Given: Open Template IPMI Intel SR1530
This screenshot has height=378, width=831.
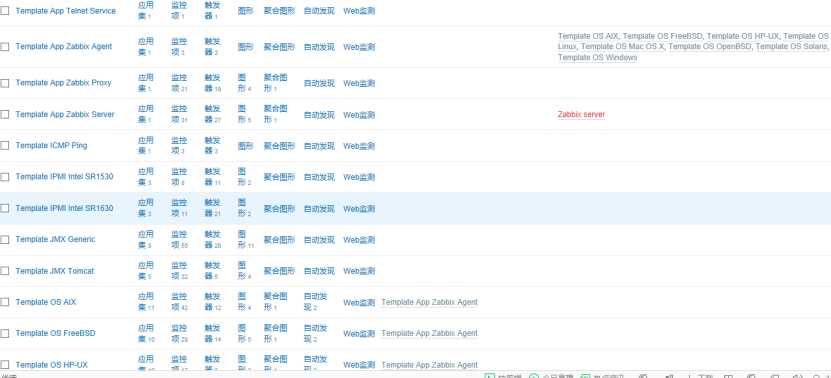Looking at the screenshot, I should [64, 177].
